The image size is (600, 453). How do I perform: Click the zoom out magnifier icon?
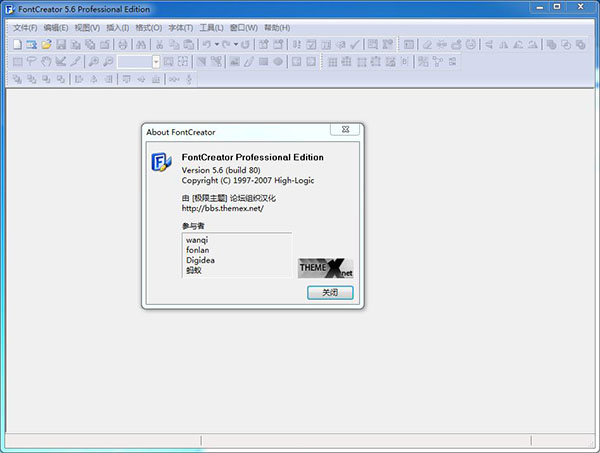pos(108,62)
